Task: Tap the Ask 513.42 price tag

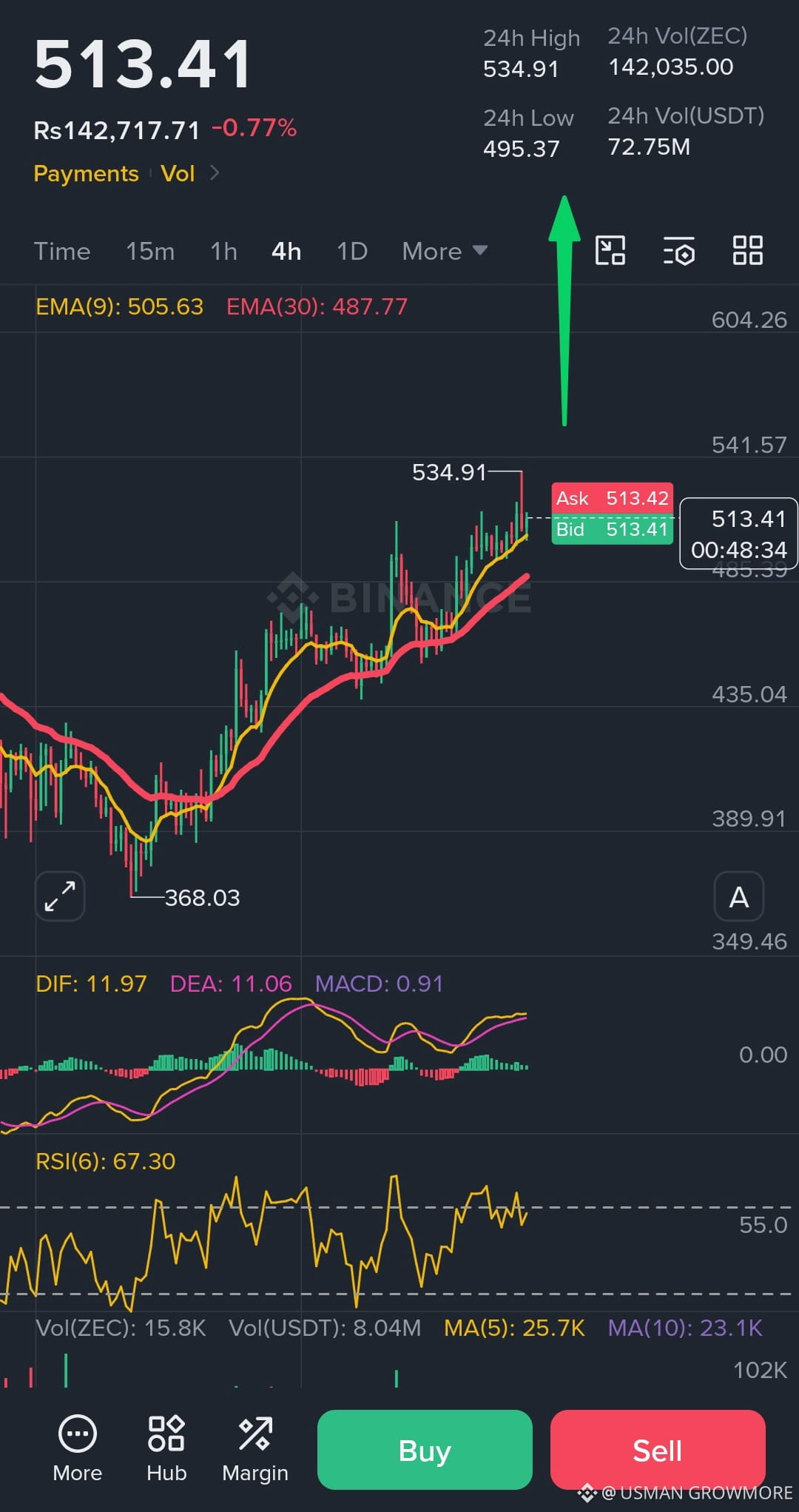Action: coord(613,498)
